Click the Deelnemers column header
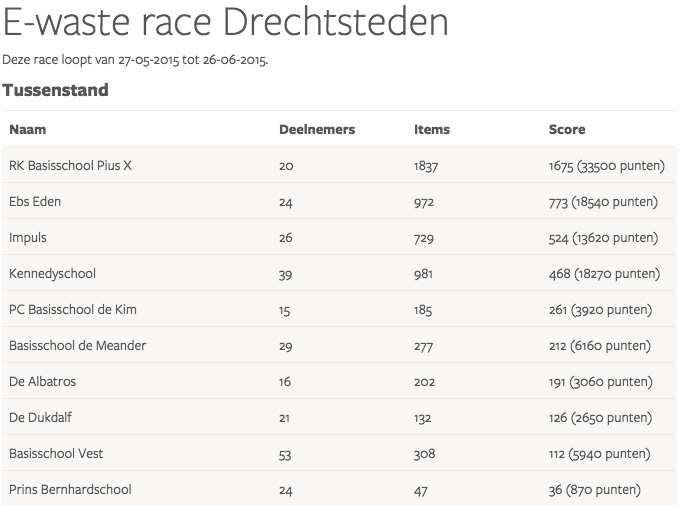The width and height of the screenshot is (683, 505). tap(316, 129)
